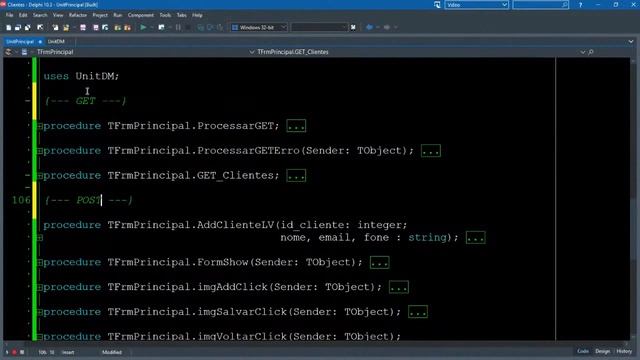Viewport: 640px width, 360px height.
Task: Expand the GET_Clientes procedure fold marker
Action: [x=40, y=176]
